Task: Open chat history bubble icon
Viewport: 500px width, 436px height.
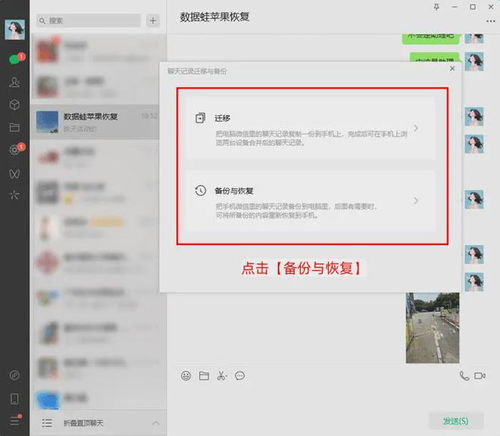Action: tap(240, 376)
